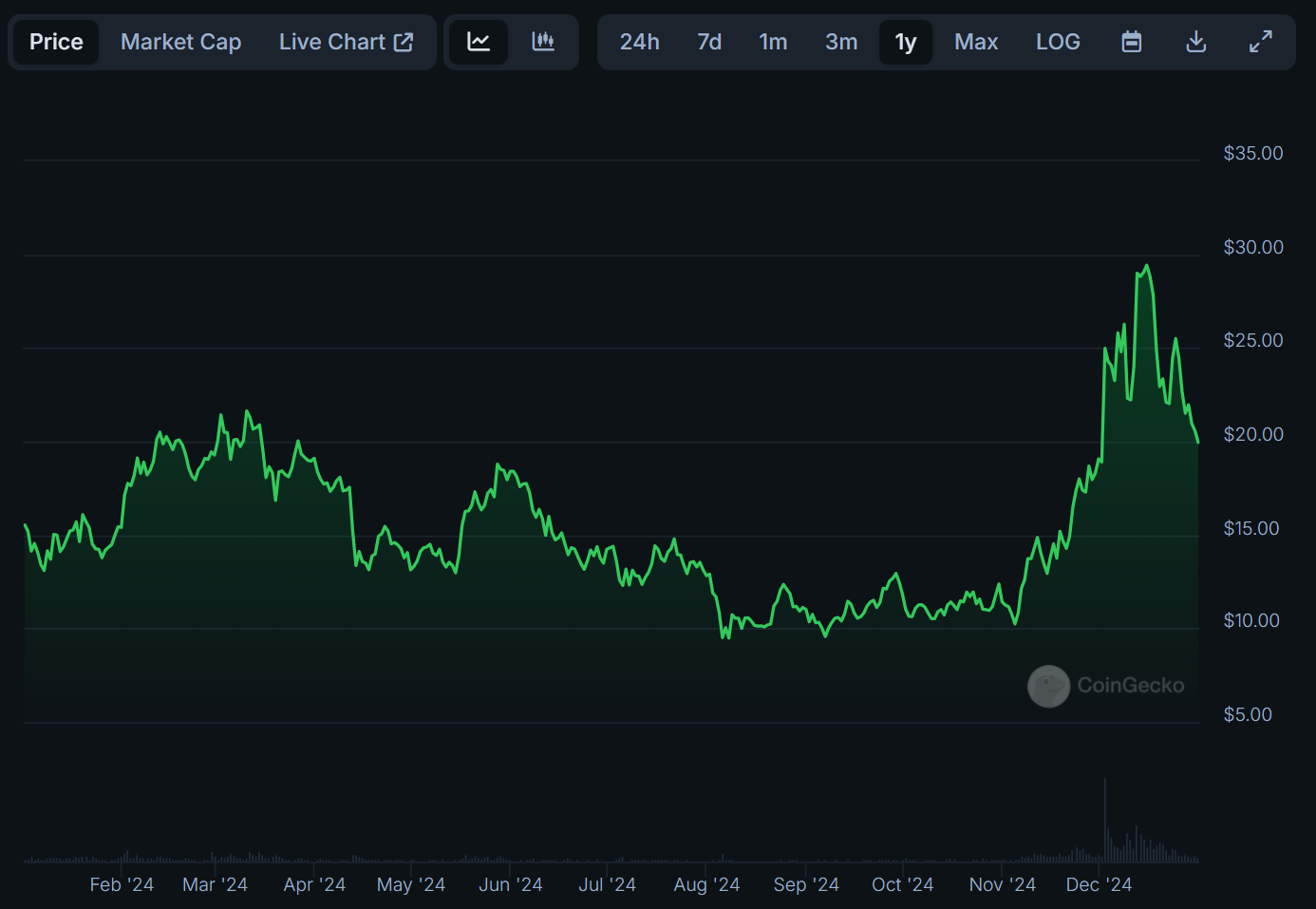Click the tallest volume bar in December

click(1105, 821)
